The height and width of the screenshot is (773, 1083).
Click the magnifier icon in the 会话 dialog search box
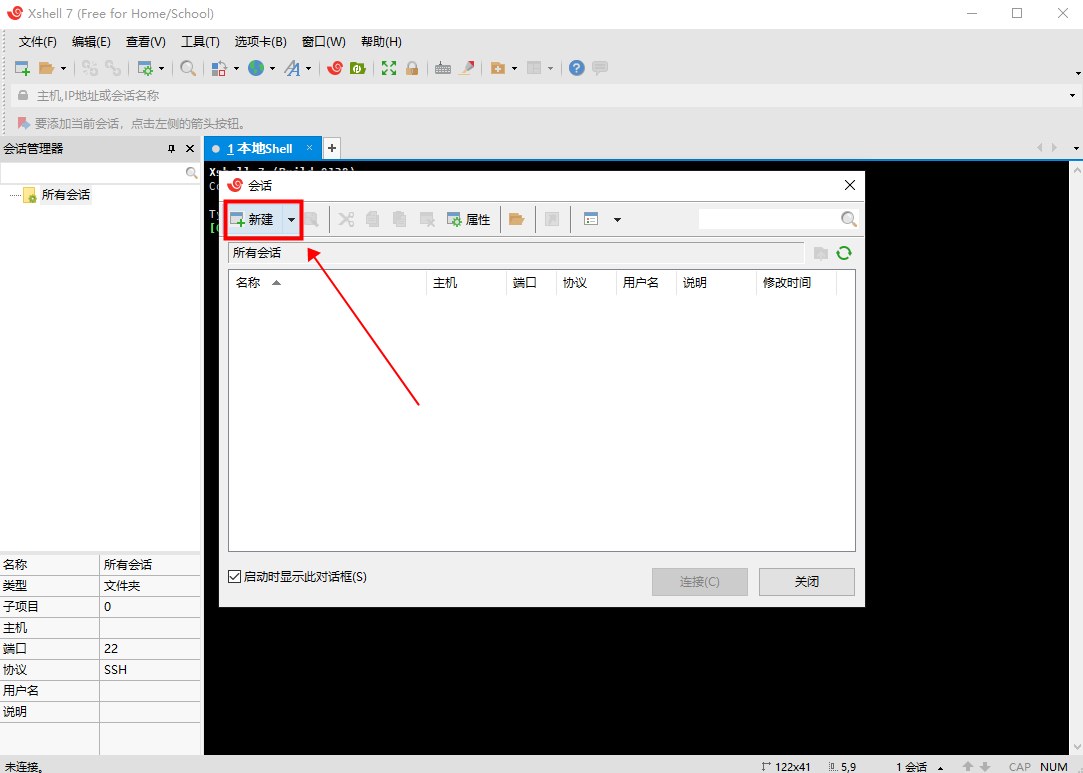click(x=849, y=219)
